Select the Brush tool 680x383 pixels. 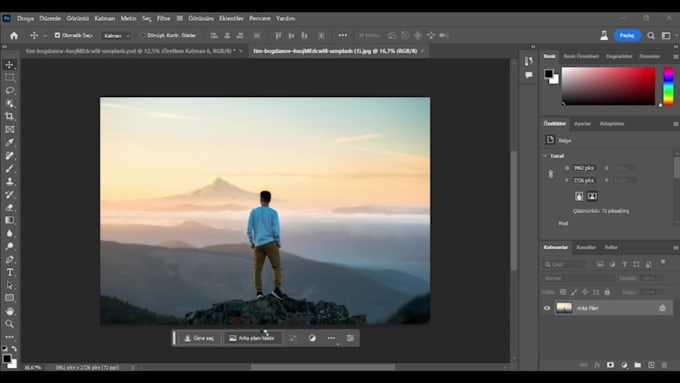tap(10, 168)
